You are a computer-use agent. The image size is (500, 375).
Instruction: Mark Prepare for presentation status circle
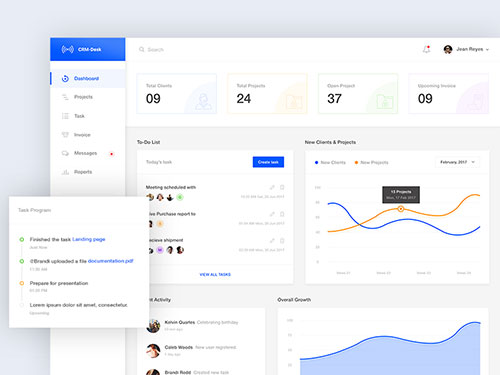click(22, 283)
